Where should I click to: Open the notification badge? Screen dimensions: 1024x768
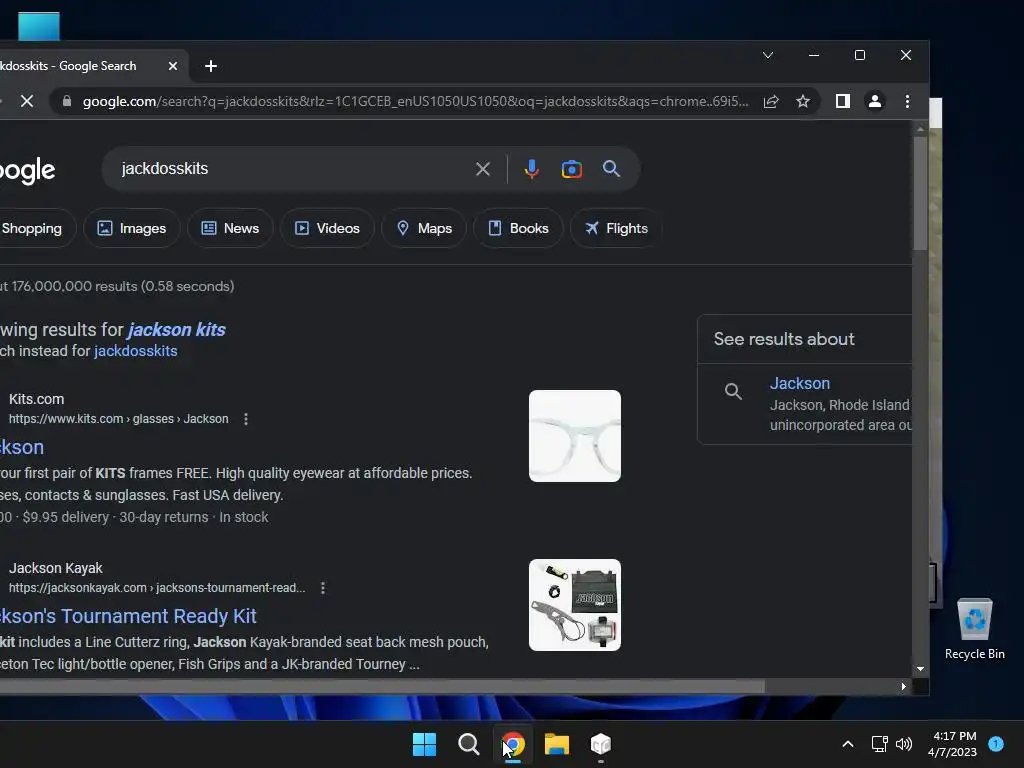click(996, 744)
